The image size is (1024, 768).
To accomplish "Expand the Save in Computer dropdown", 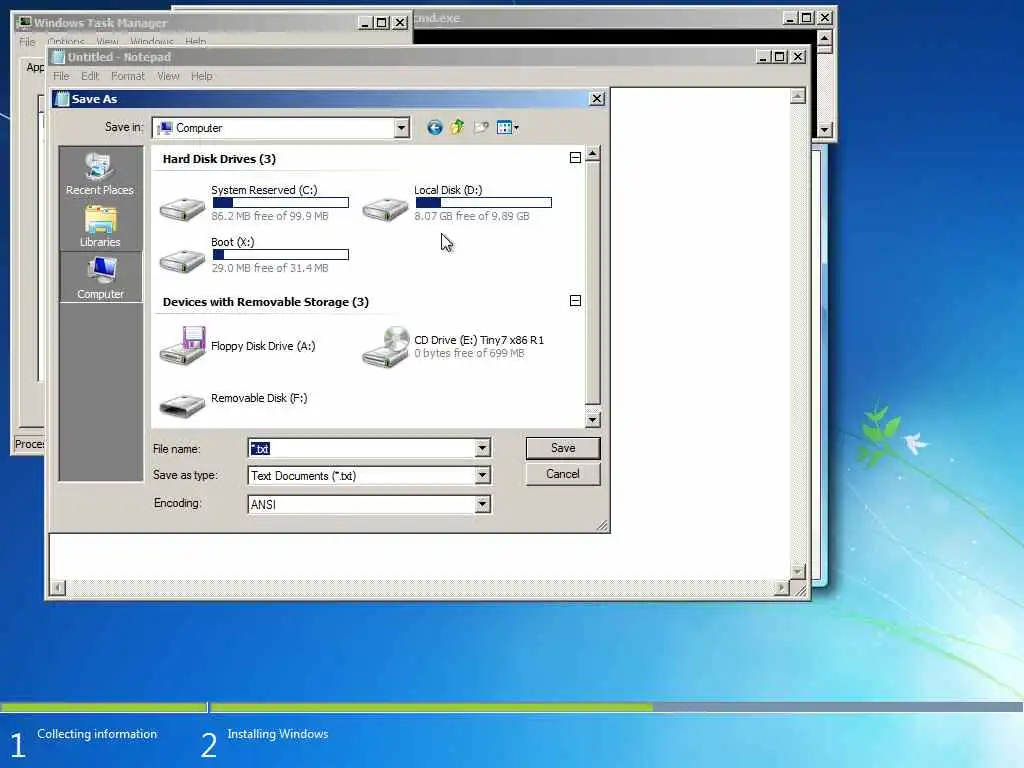I will [x=402, y=128].
